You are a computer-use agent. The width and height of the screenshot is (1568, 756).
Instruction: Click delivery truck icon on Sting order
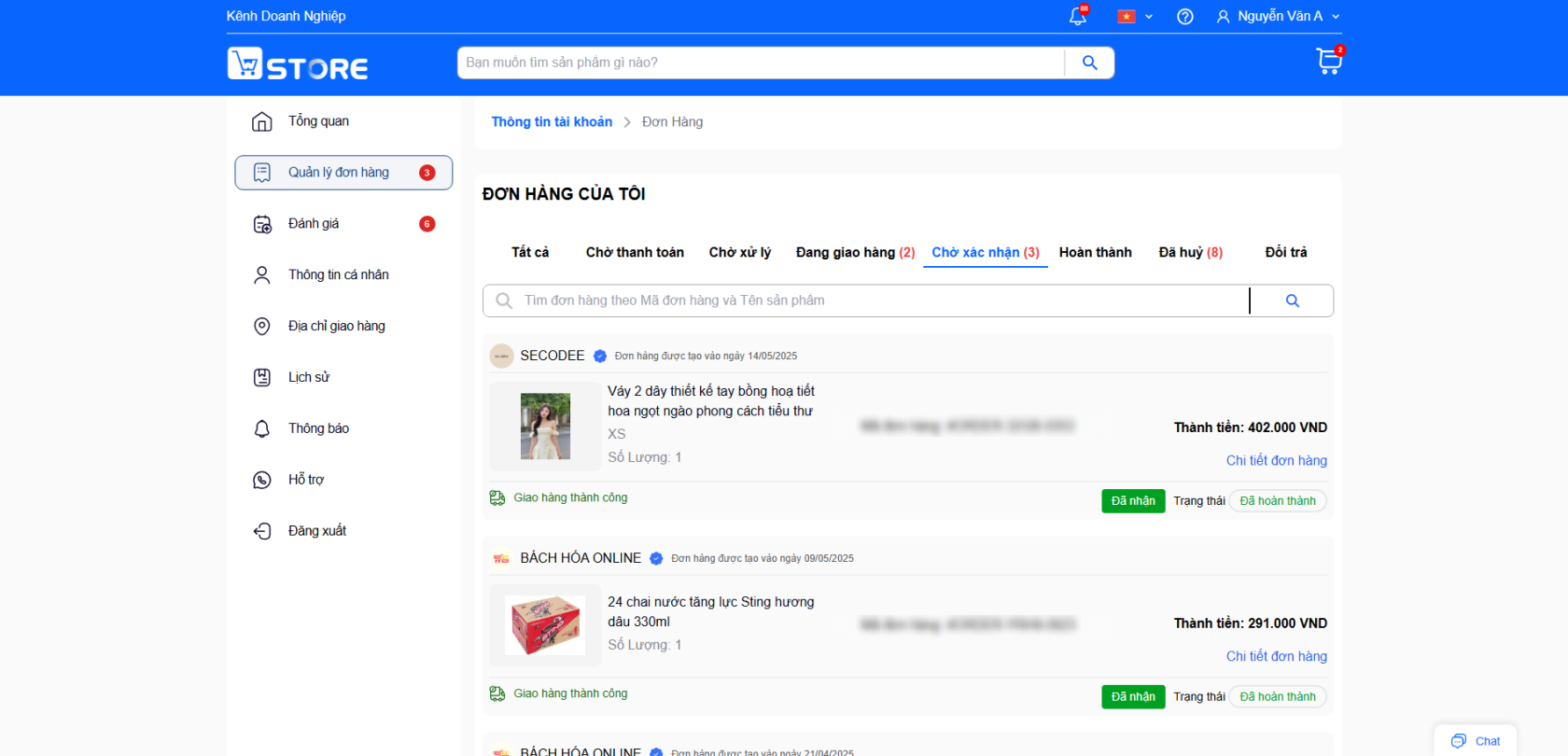497,694
